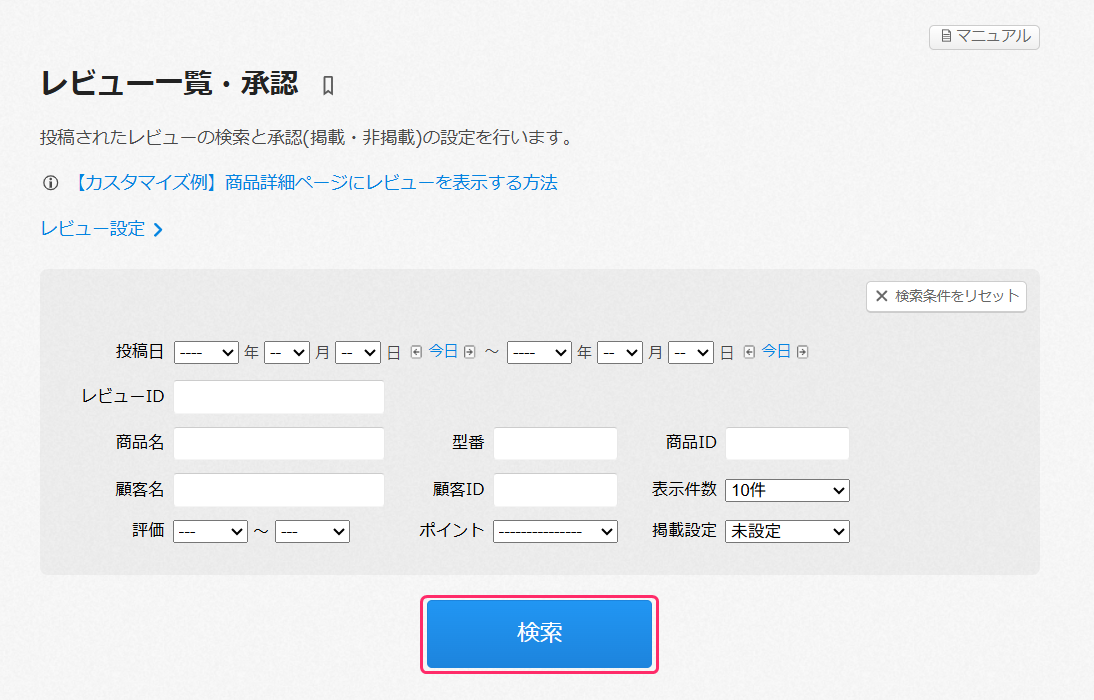1094x700 pixels.
Task: Open the end date month dropdown
Action: tap(619, 352)
